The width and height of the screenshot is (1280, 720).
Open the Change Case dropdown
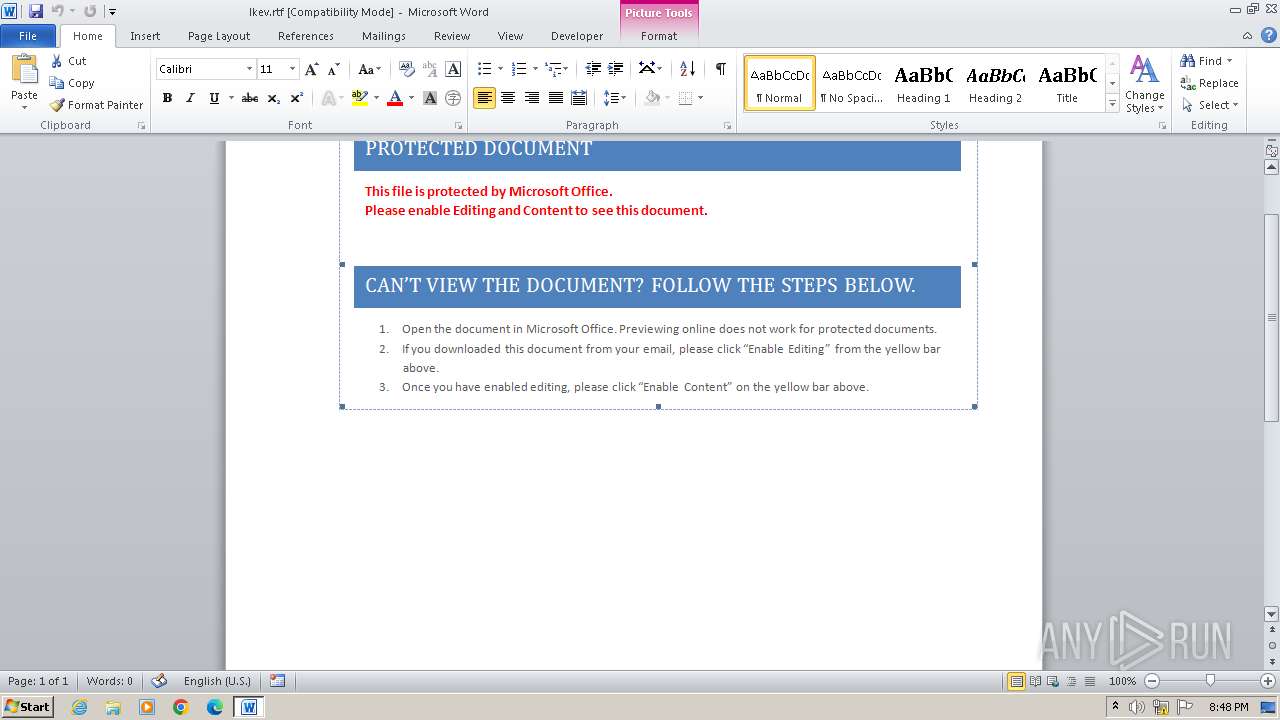tap(369, 69)
